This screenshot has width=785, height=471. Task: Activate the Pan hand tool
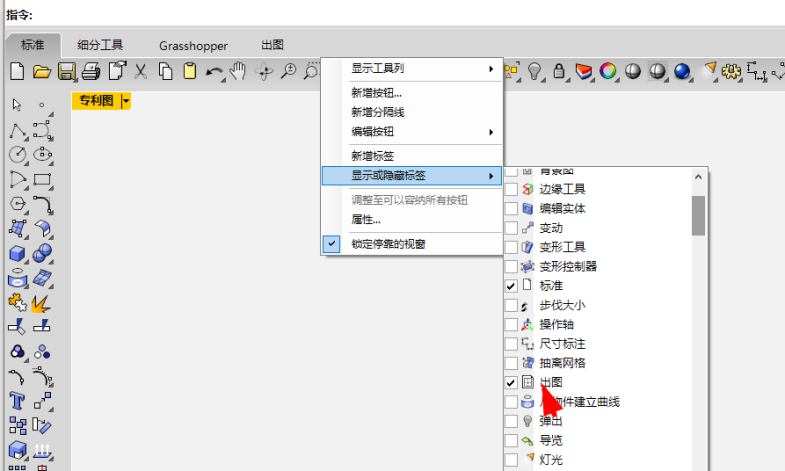coord(238,71)
